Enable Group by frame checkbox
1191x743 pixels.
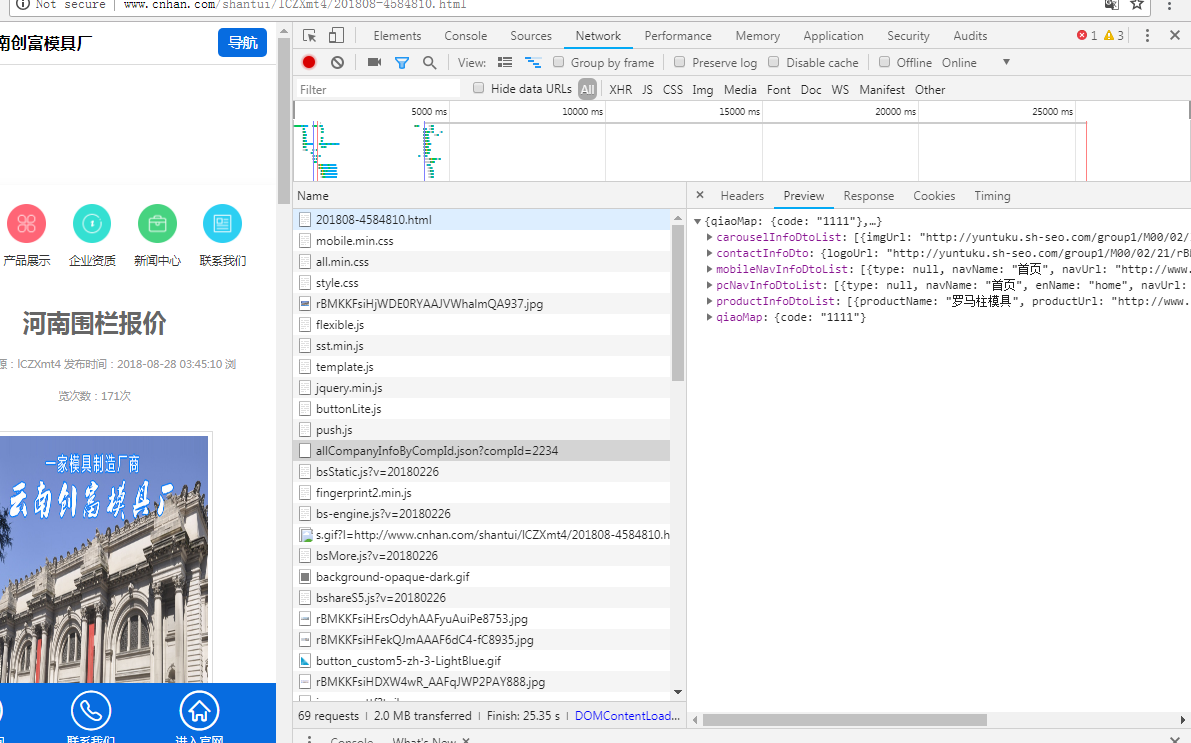tap(558, 62)
